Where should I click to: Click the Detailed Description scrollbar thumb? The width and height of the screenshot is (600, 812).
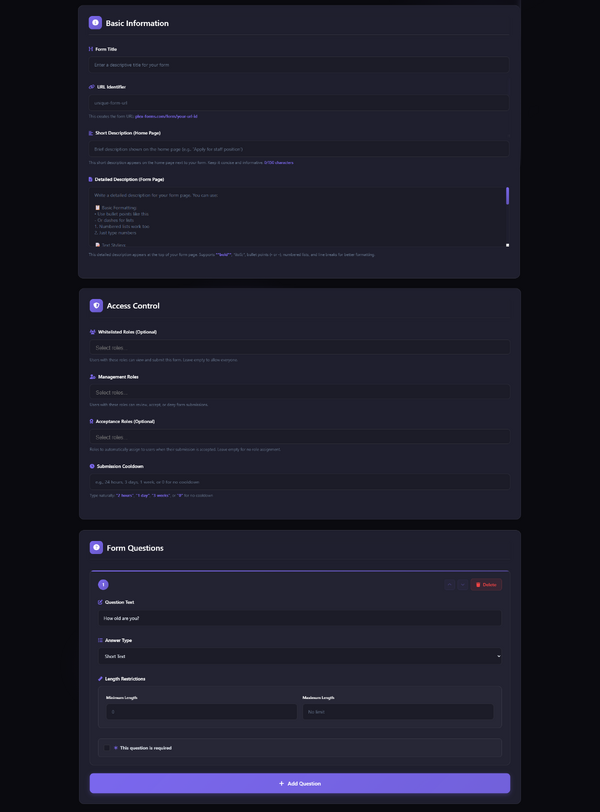507,196
